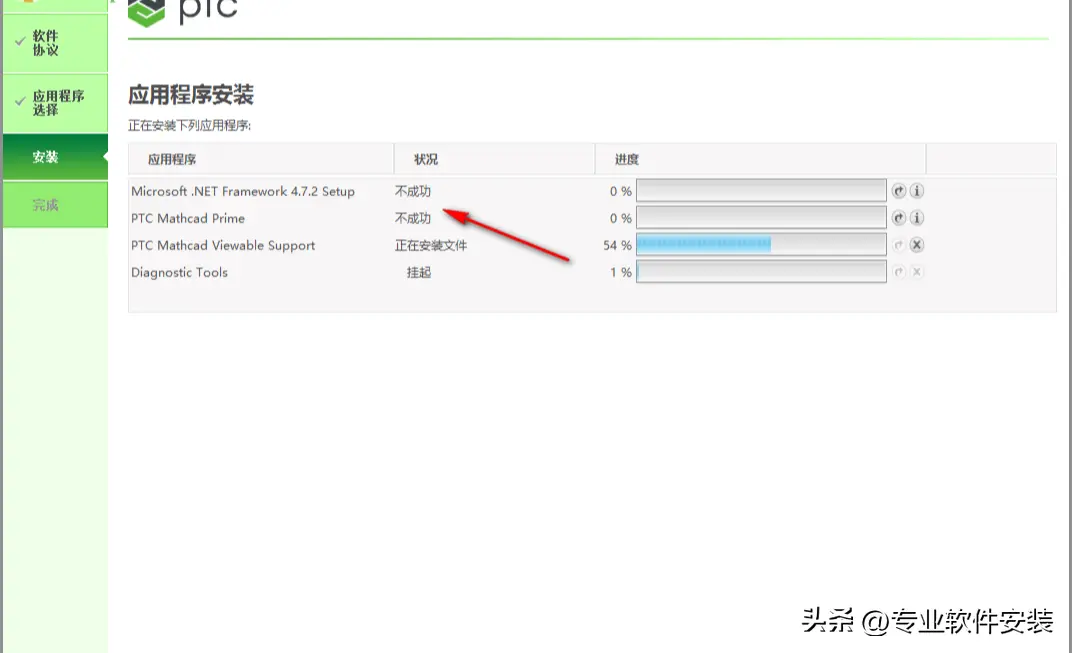Image resolution: width=1072 pixels, height=653 pixels.
Task: Click 0 % value of .NET Framework row
Action: click(621, 191)
